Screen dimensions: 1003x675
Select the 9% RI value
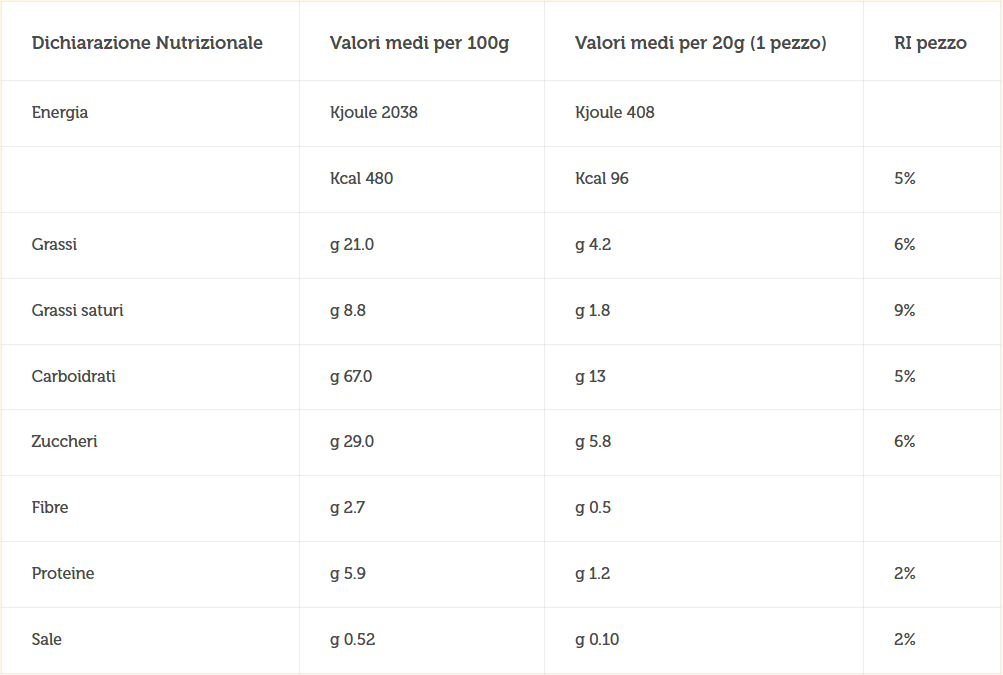(904, 310)
